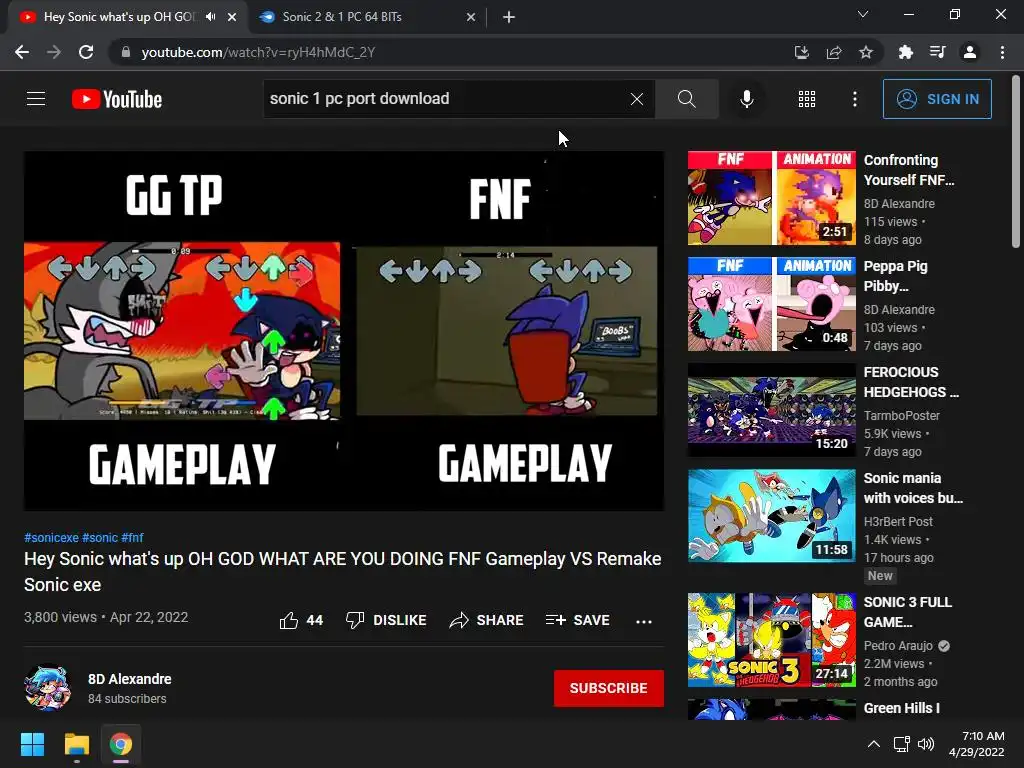Open the clock showing 7:10 AM

tap(976, 744)
